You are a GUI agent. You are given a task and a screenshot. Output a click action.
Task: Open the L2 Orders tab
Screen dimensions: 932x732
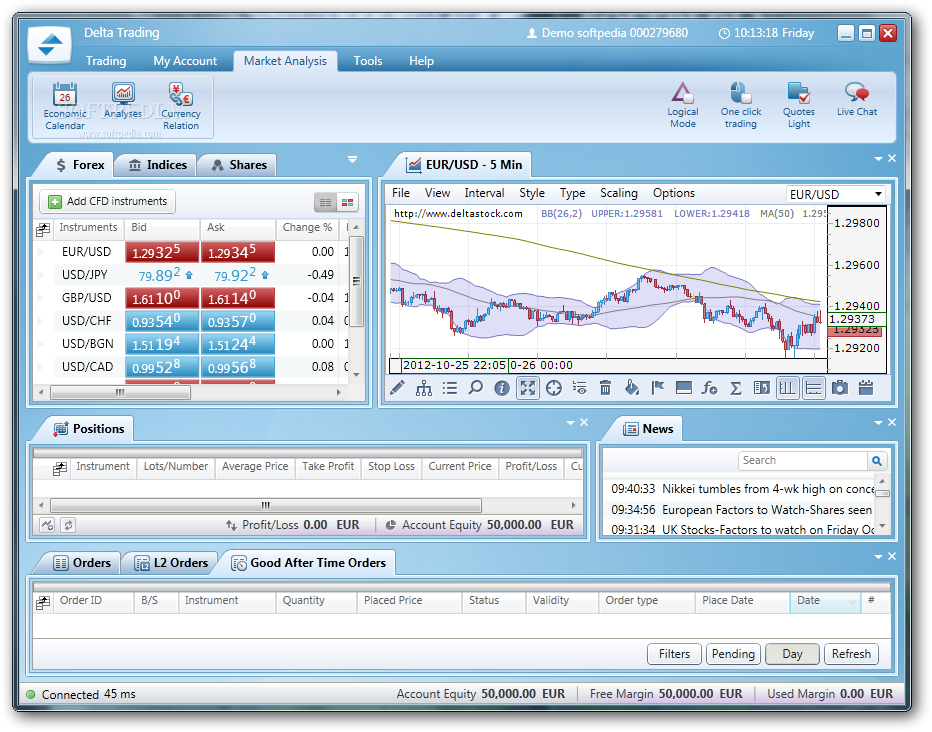(171, 563)
